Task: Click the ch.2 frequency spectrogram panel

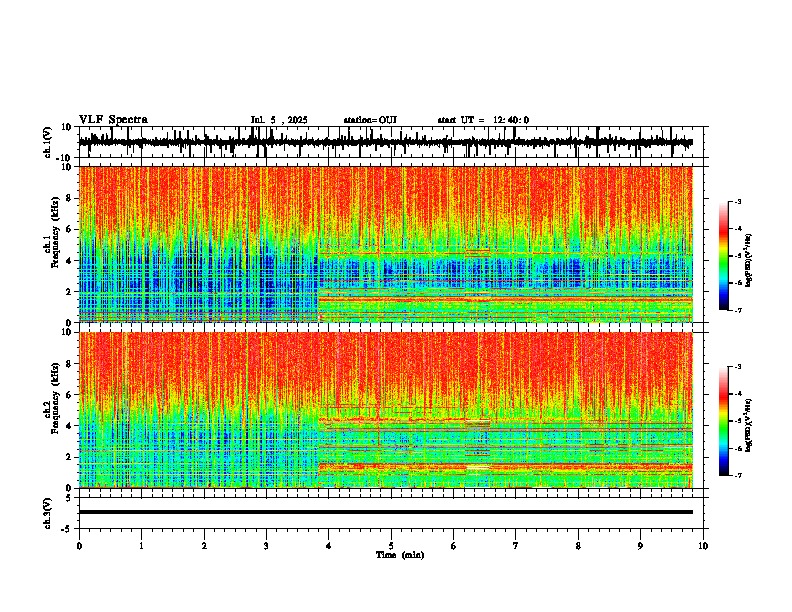Action: click(391, 410)
